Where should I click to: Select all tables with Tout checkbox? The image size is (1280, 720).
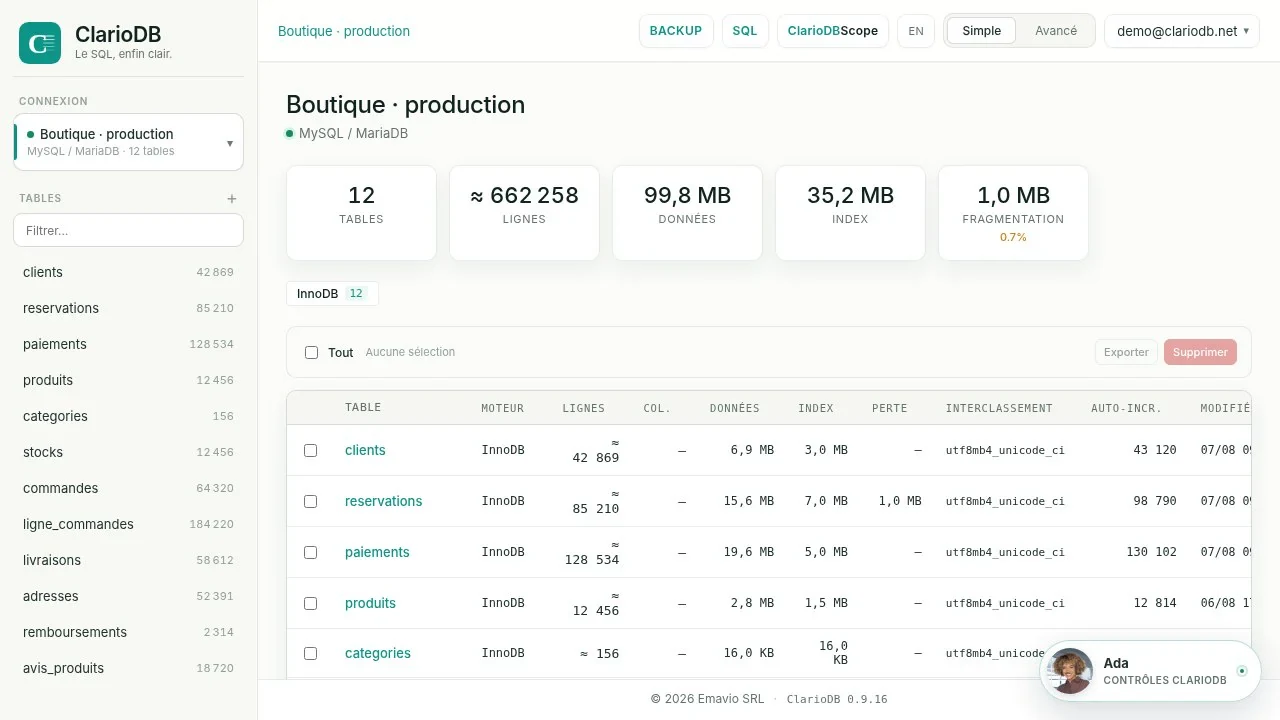point(311,352)
